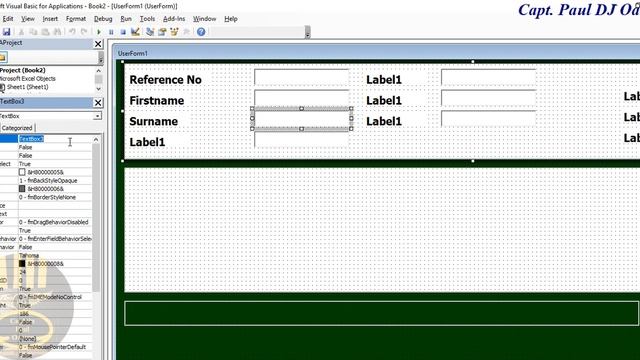Screen dimensions: 640x360
Task: Select Microsoft Excel Objects folder node
Action: 27,79
